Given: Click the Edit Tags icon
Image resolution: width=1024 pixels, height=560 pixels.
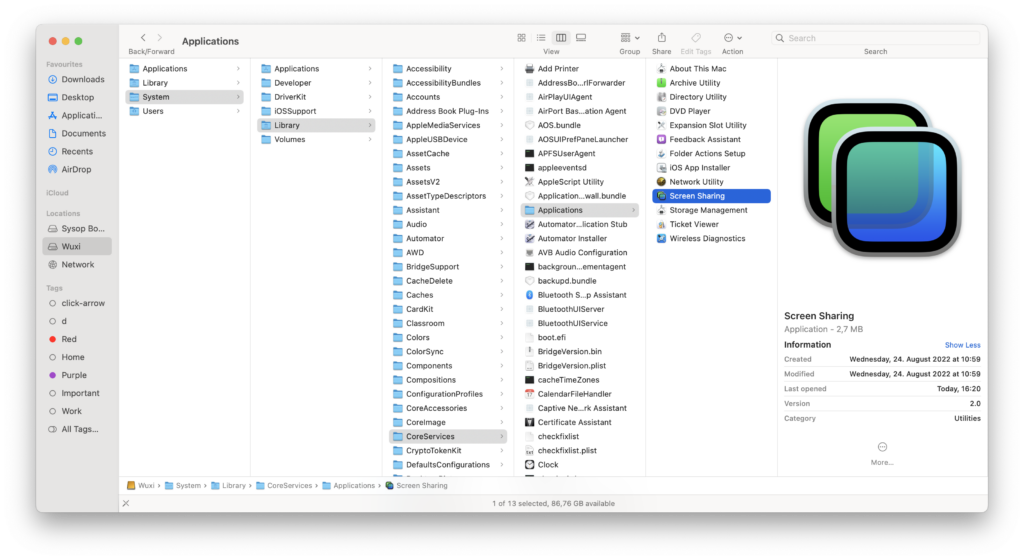Looking at the screenshot, I should 696,38.
